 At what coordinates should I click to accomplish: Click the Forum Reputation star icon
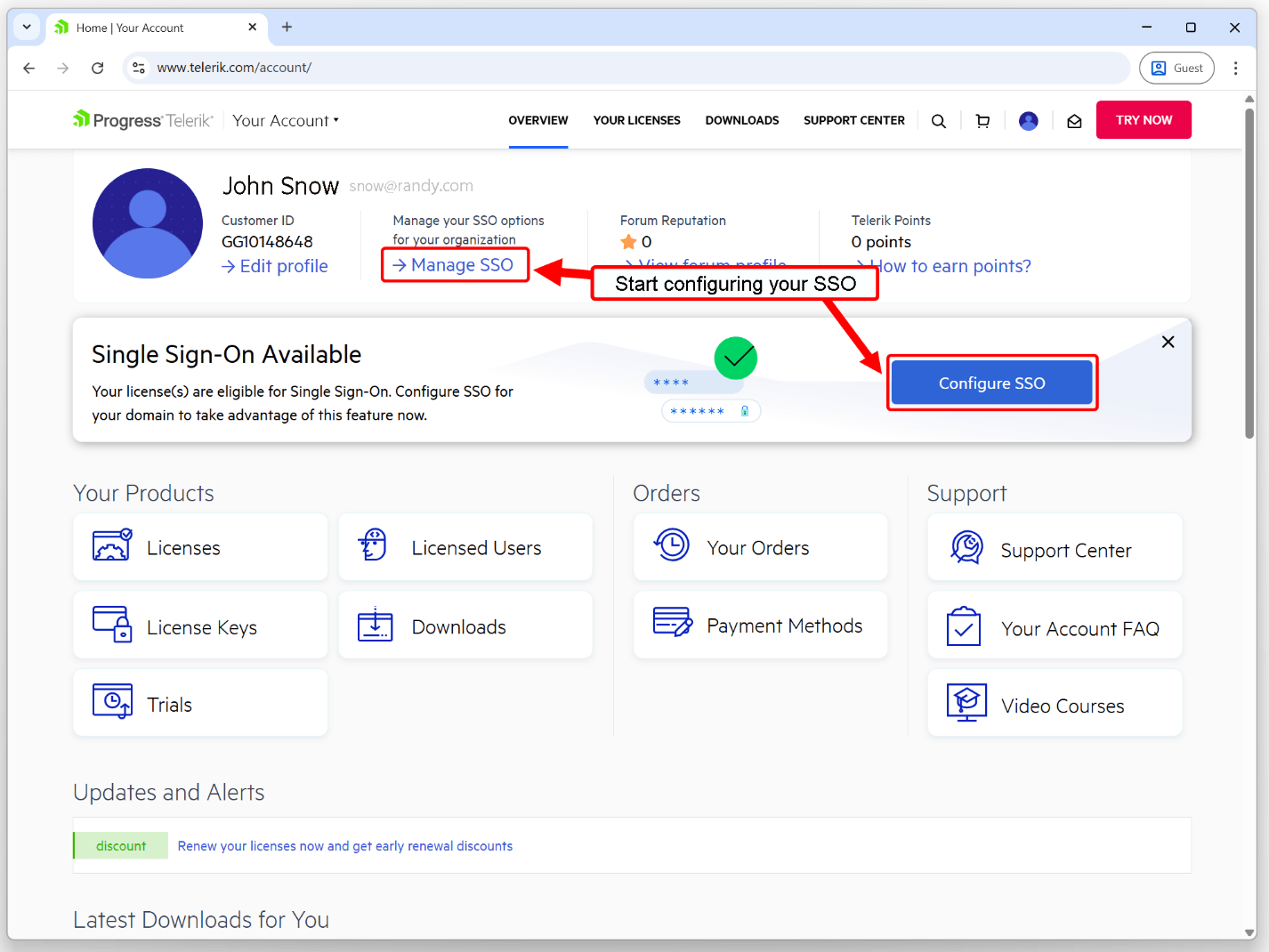click(628, 242)
